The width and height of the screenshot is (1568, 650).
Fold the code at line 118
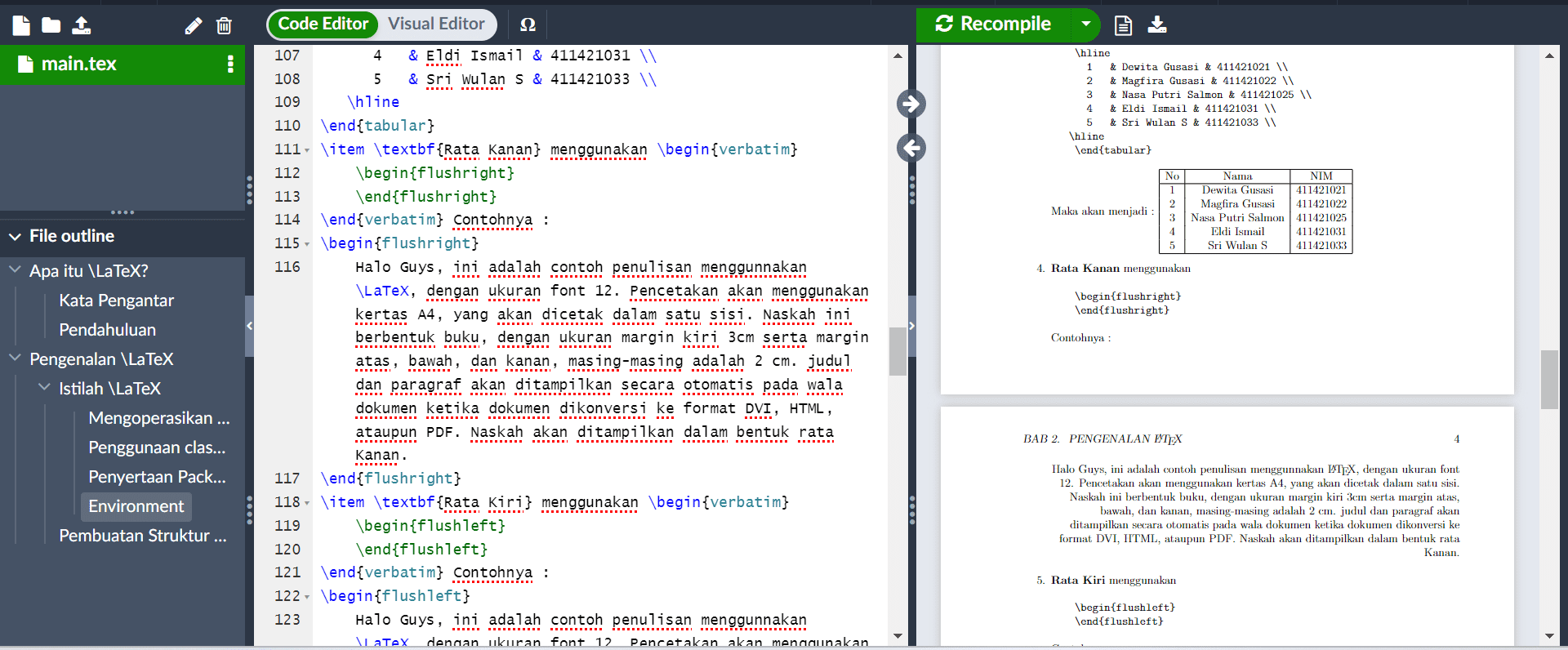point(307,503)
